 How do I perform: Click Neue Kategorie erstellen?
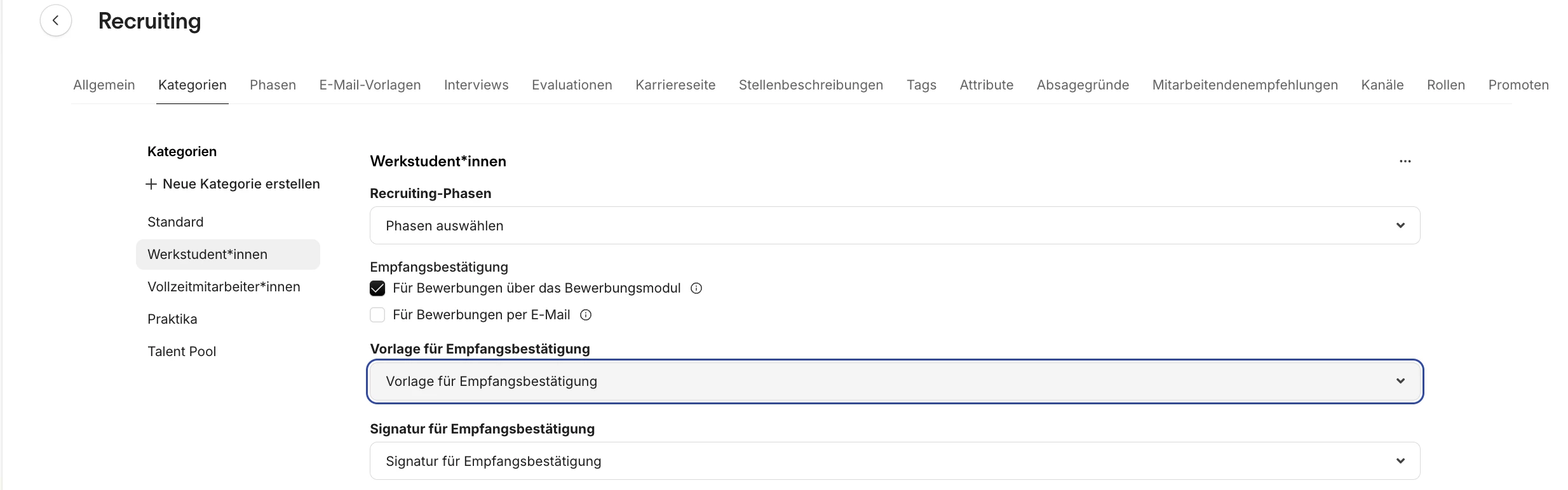[241, 184]
